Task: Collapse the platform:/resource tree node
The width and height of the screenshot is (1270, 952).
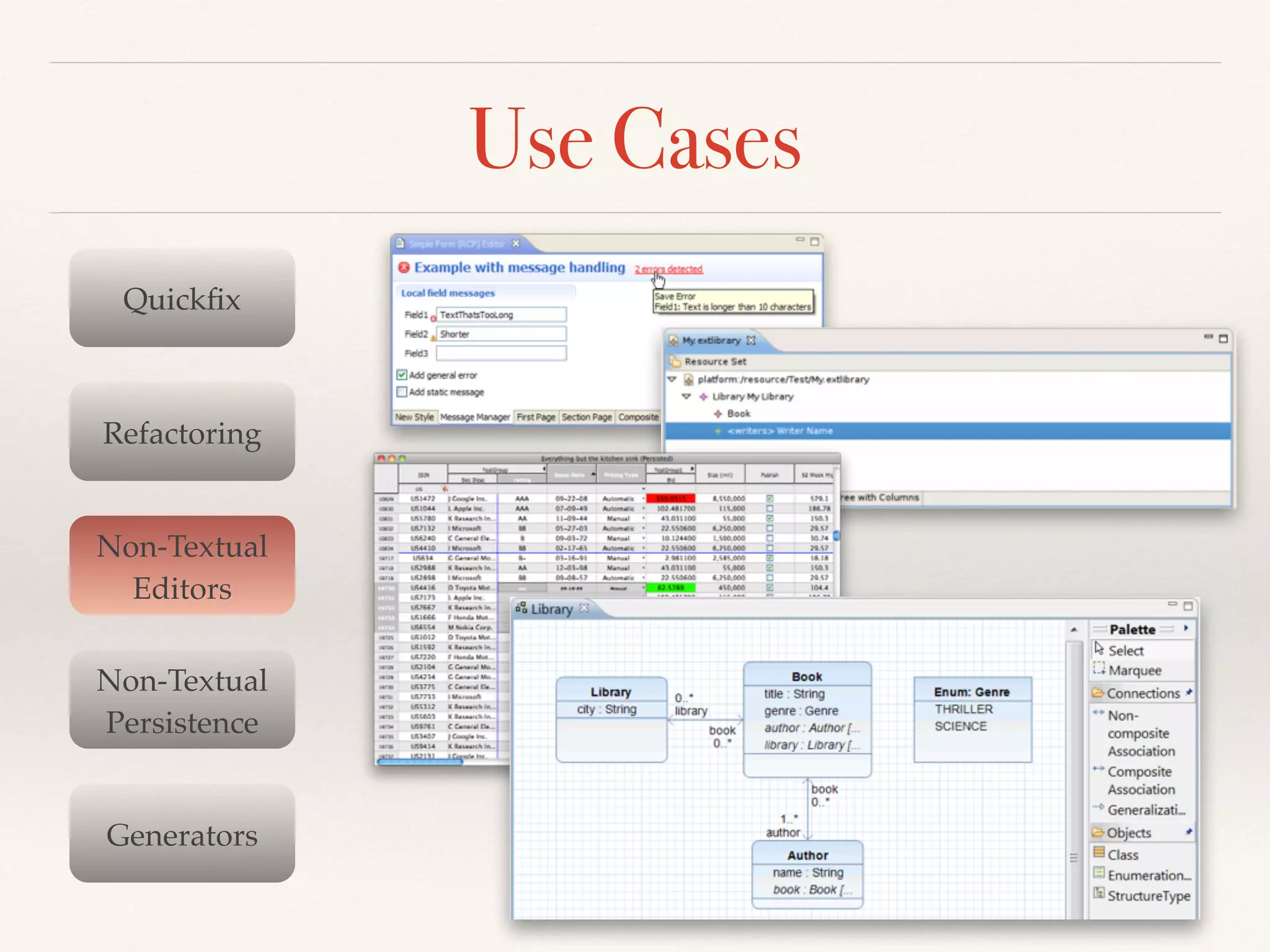Action: click(672, 379)
